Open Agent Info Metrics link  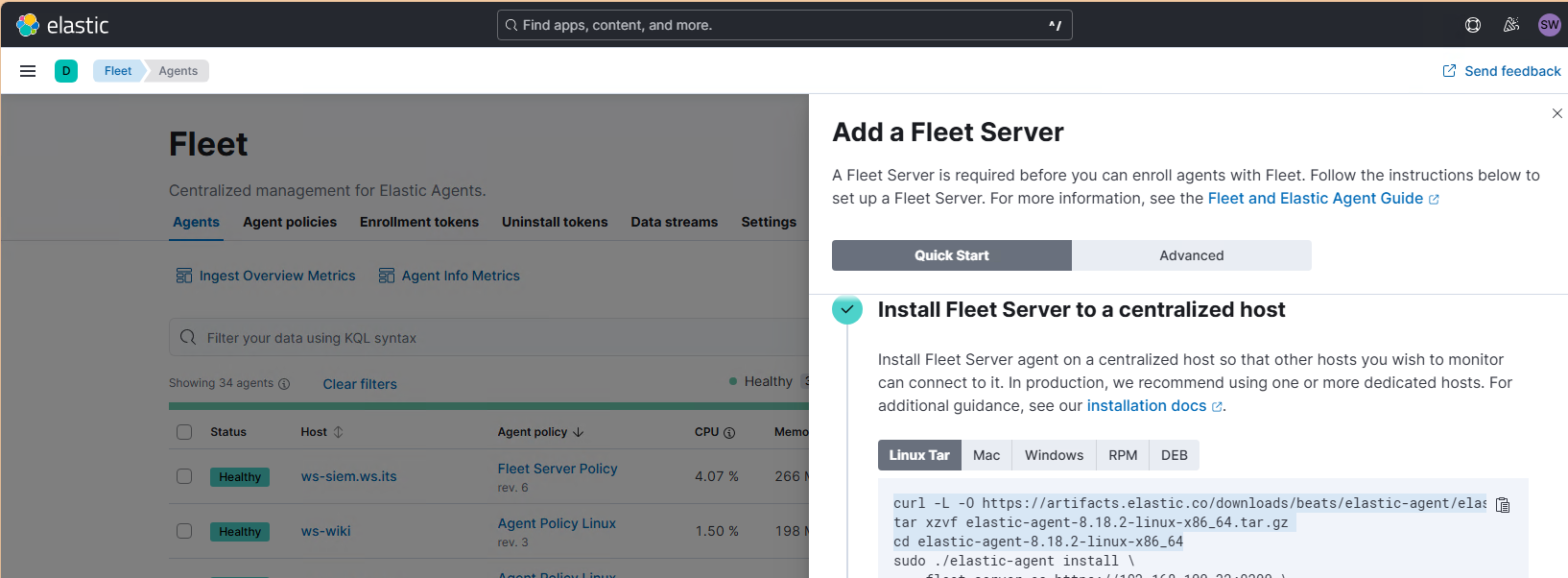[461, 276]
